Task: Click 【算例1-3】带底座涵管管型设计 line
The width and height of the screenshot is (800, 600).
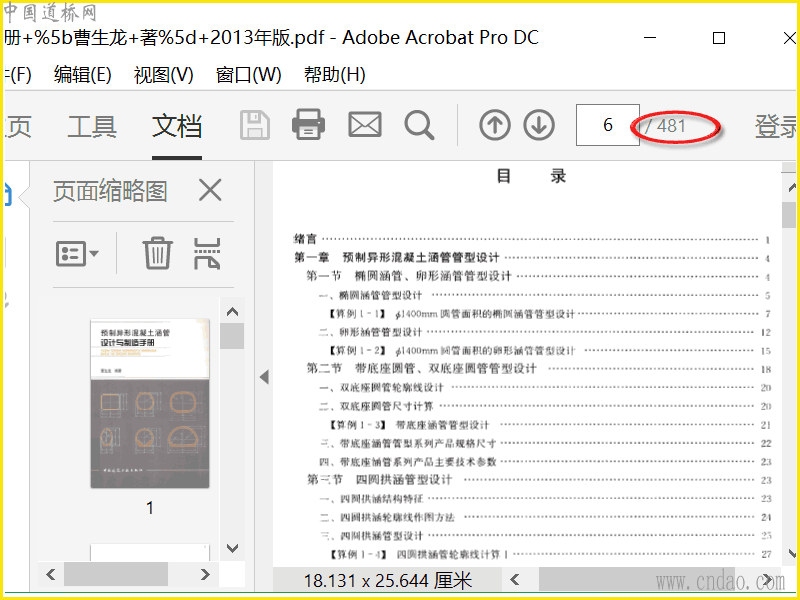Action: (x=550, y=424)
